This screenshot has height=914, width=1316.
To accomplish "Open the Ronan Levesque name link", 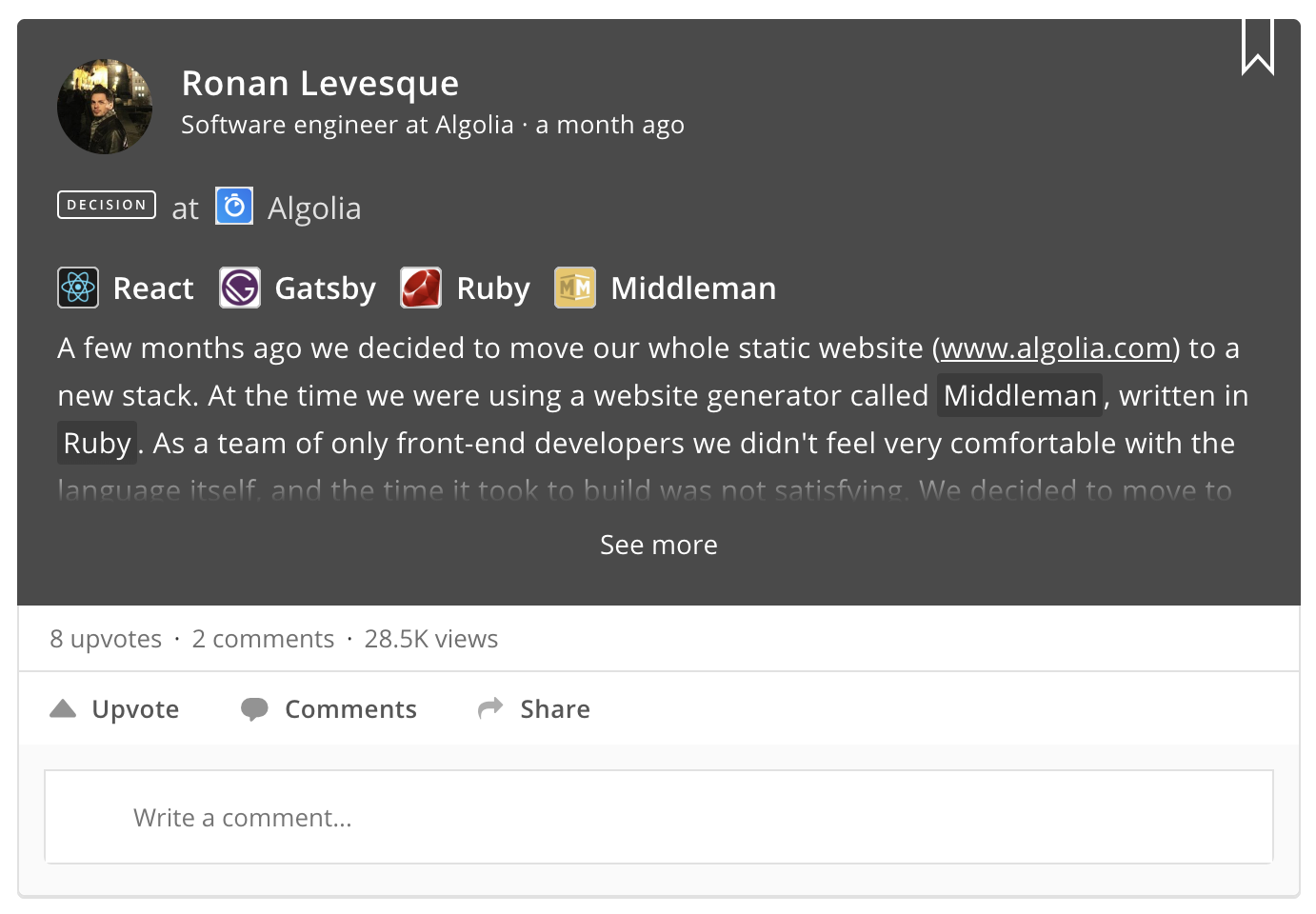I will coord(320,84).
